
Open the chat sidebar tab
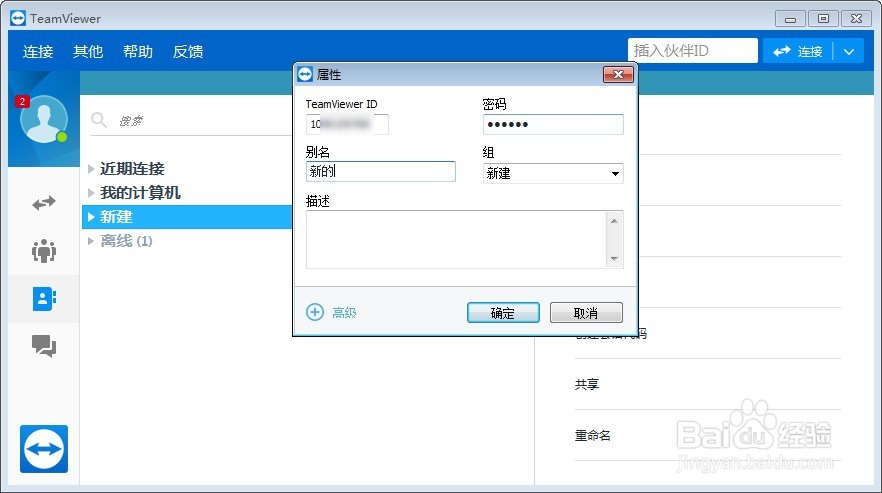(x=44, y=346)
